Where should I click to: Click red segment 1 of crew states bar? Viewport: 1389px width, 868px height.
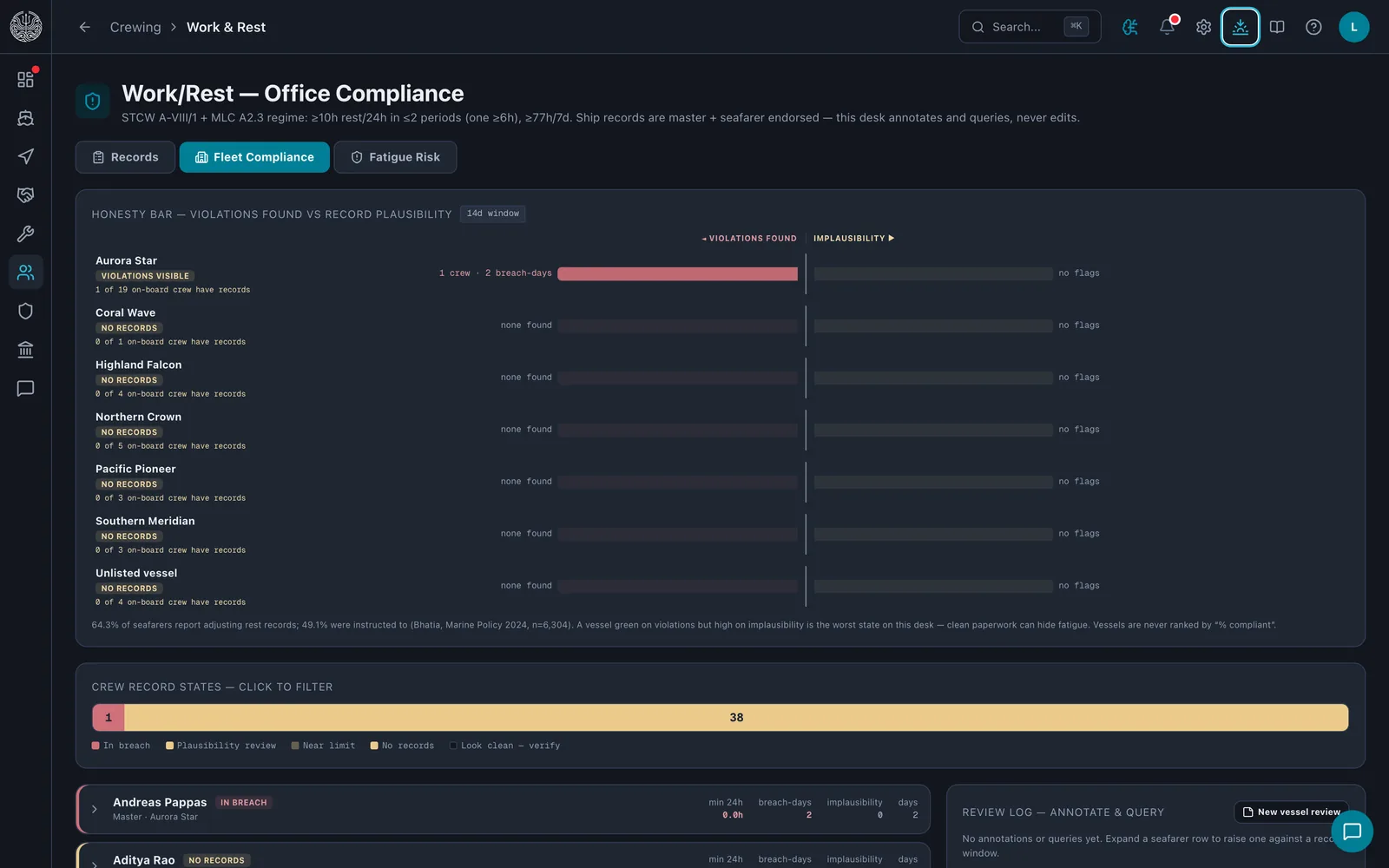tap(109, 718)
